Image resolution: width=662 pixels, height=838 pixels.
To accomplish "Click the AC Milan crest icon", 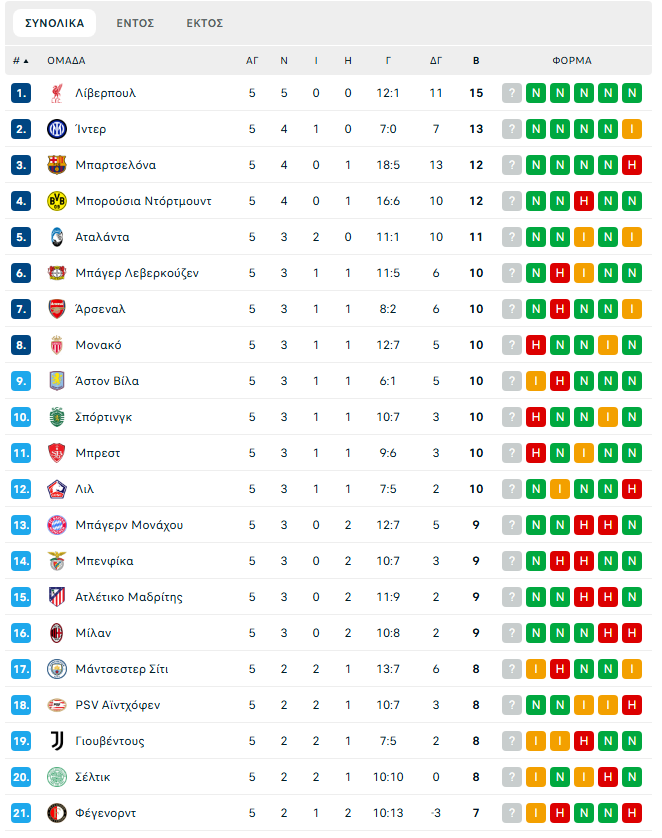I will [x=56, y=633].
